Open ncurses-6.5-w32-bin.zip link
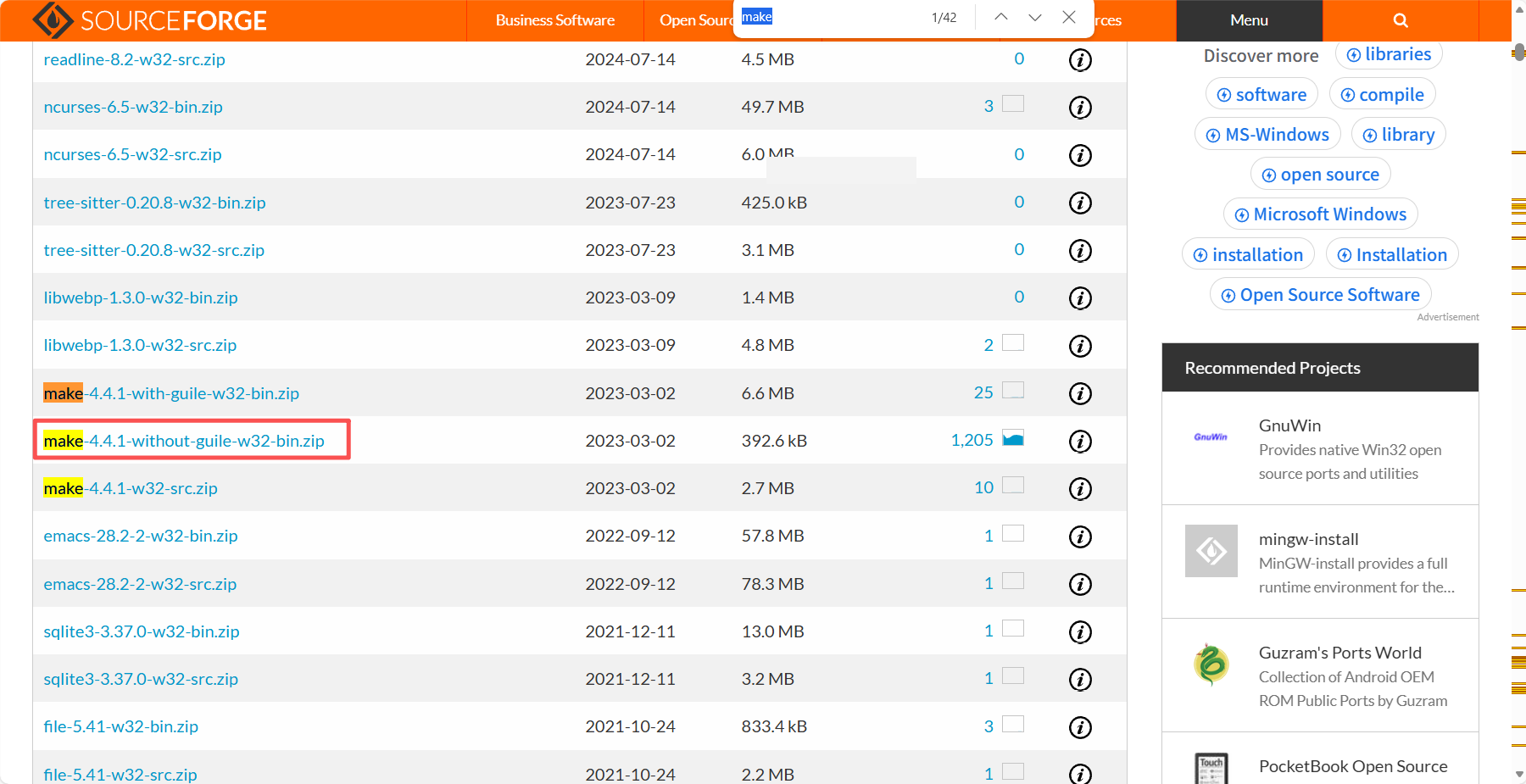This screenshot has width=1526, height=784. (133, 107)
